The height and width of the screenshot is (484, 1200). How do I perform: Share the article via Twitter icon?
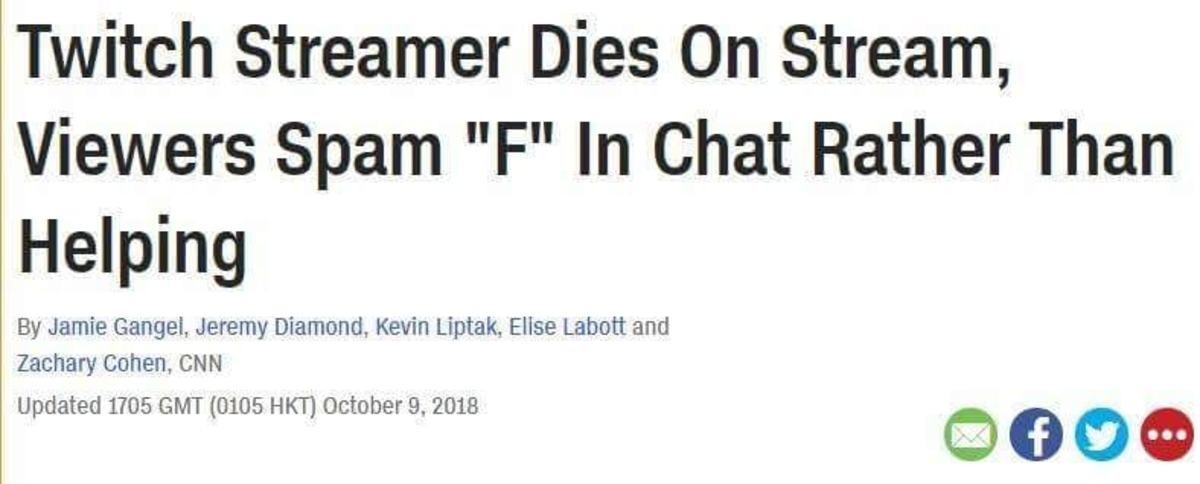tap(1099, 435)
